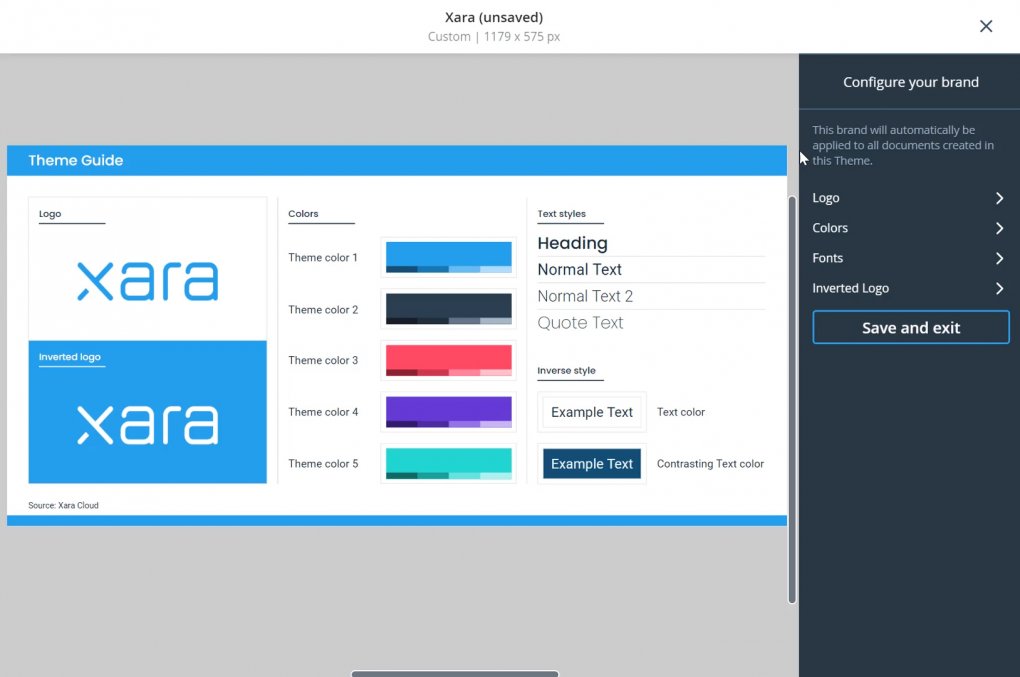1020x677 pixels.
Task: Click the Theme color 3 label
Action: coord(323,360)
